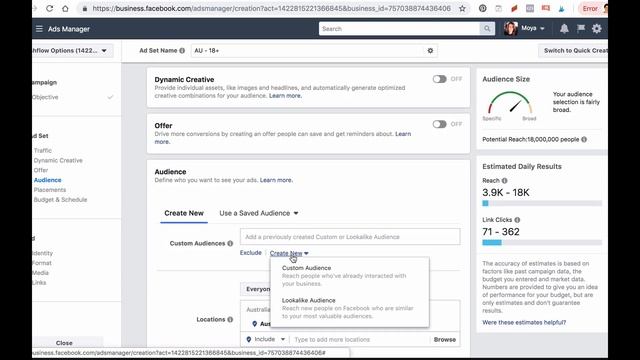Viewport: 640px width, 360px height.
Task: Open Learn more link for Offer
Action: pyautogui.click(x=403, y=134)
